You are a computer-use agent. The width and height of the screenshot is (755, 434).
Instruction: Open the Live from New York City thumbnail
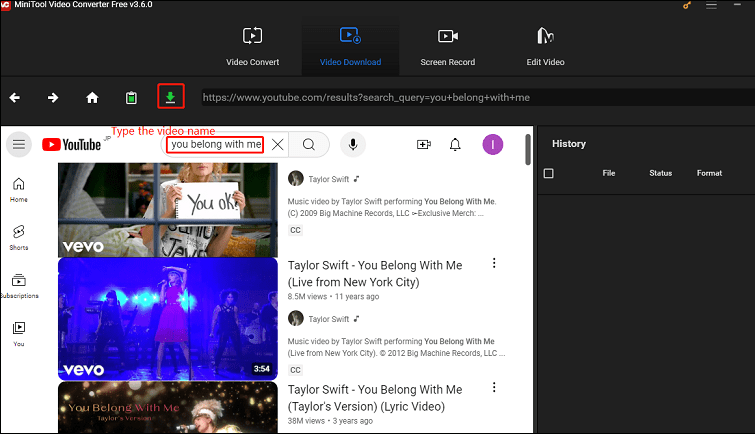168,319
